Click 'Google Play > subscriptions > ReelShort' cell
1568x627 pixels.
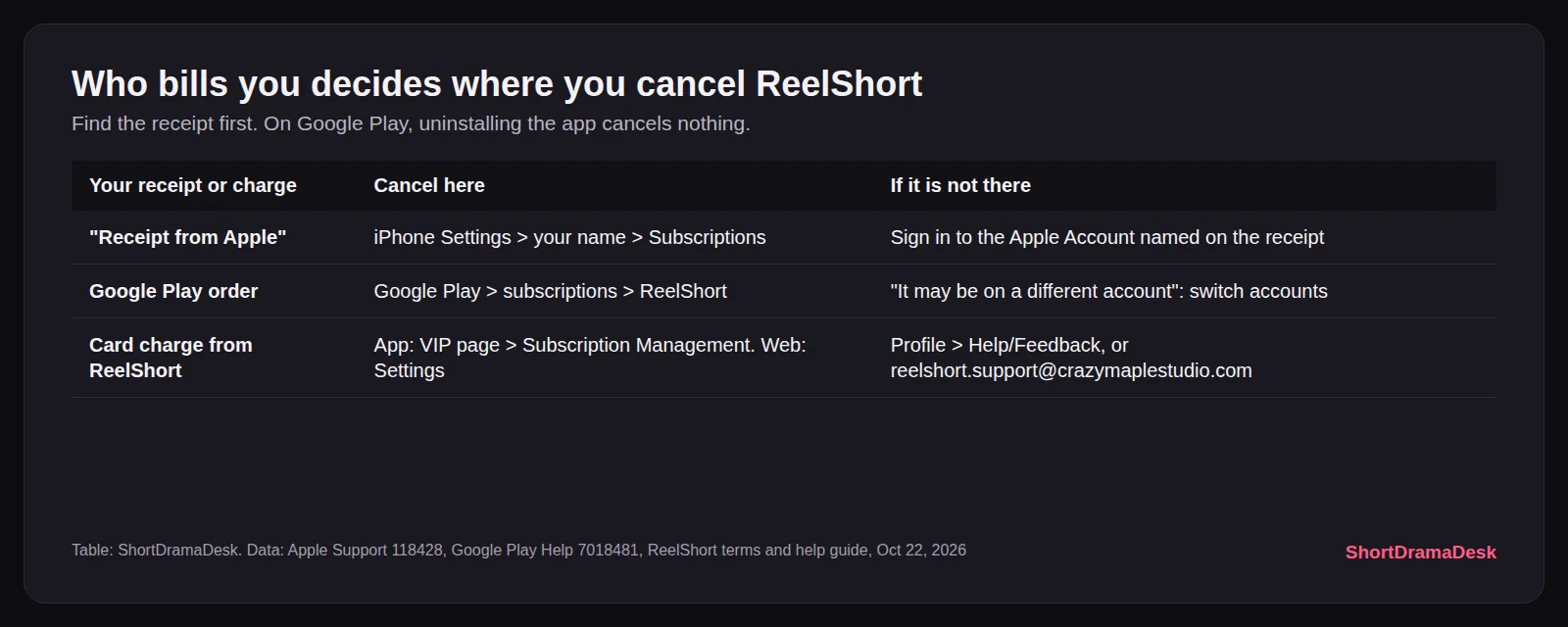tap(550, 291)
